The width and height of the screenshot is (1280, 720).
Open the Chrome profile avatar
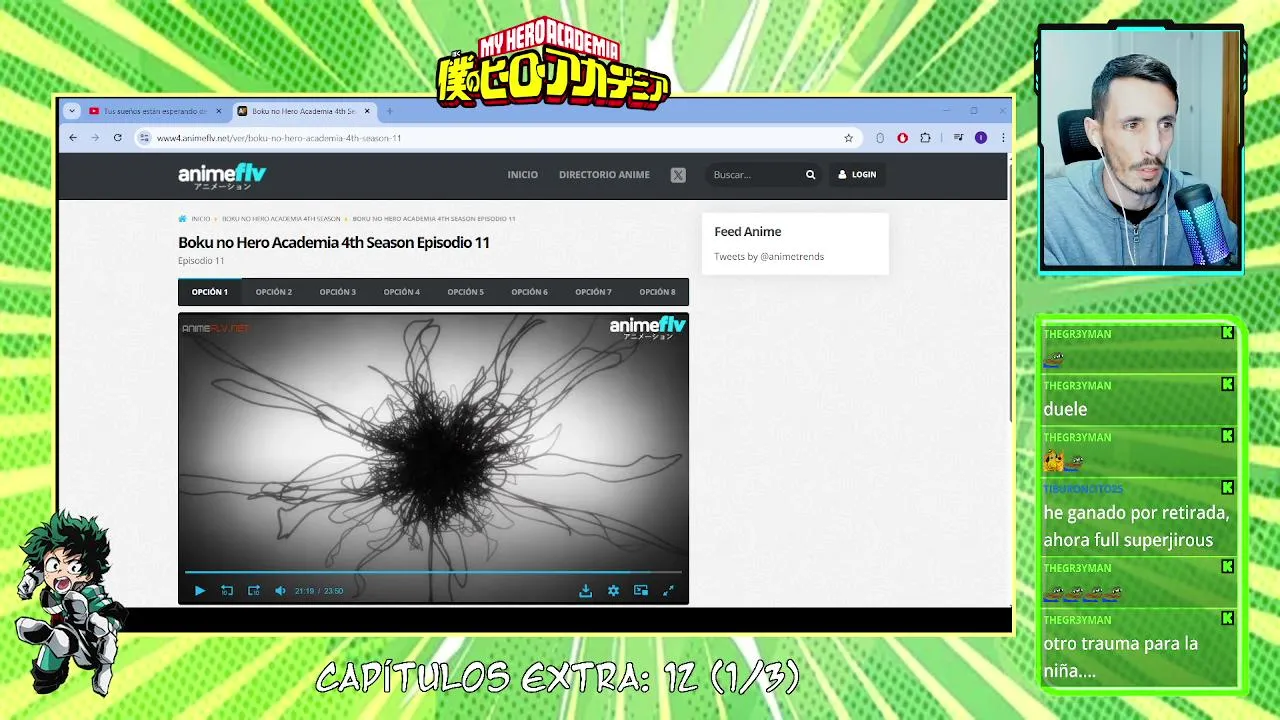pyautogui.click(x=981, y=138)
